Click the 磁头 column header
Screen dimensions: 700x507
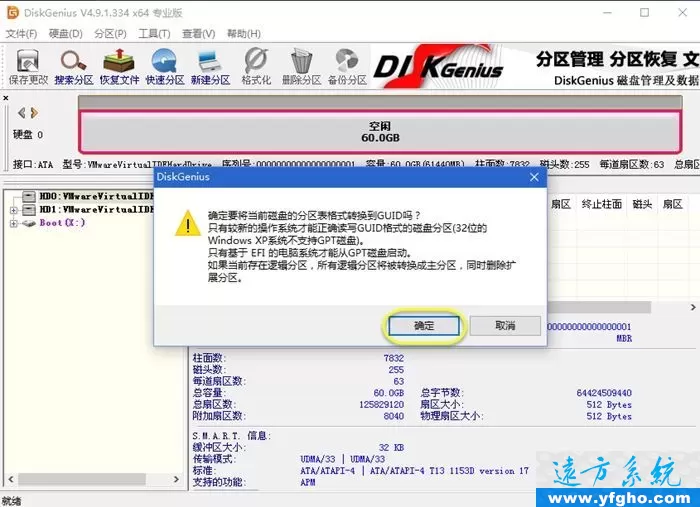[x=642, y=204]
